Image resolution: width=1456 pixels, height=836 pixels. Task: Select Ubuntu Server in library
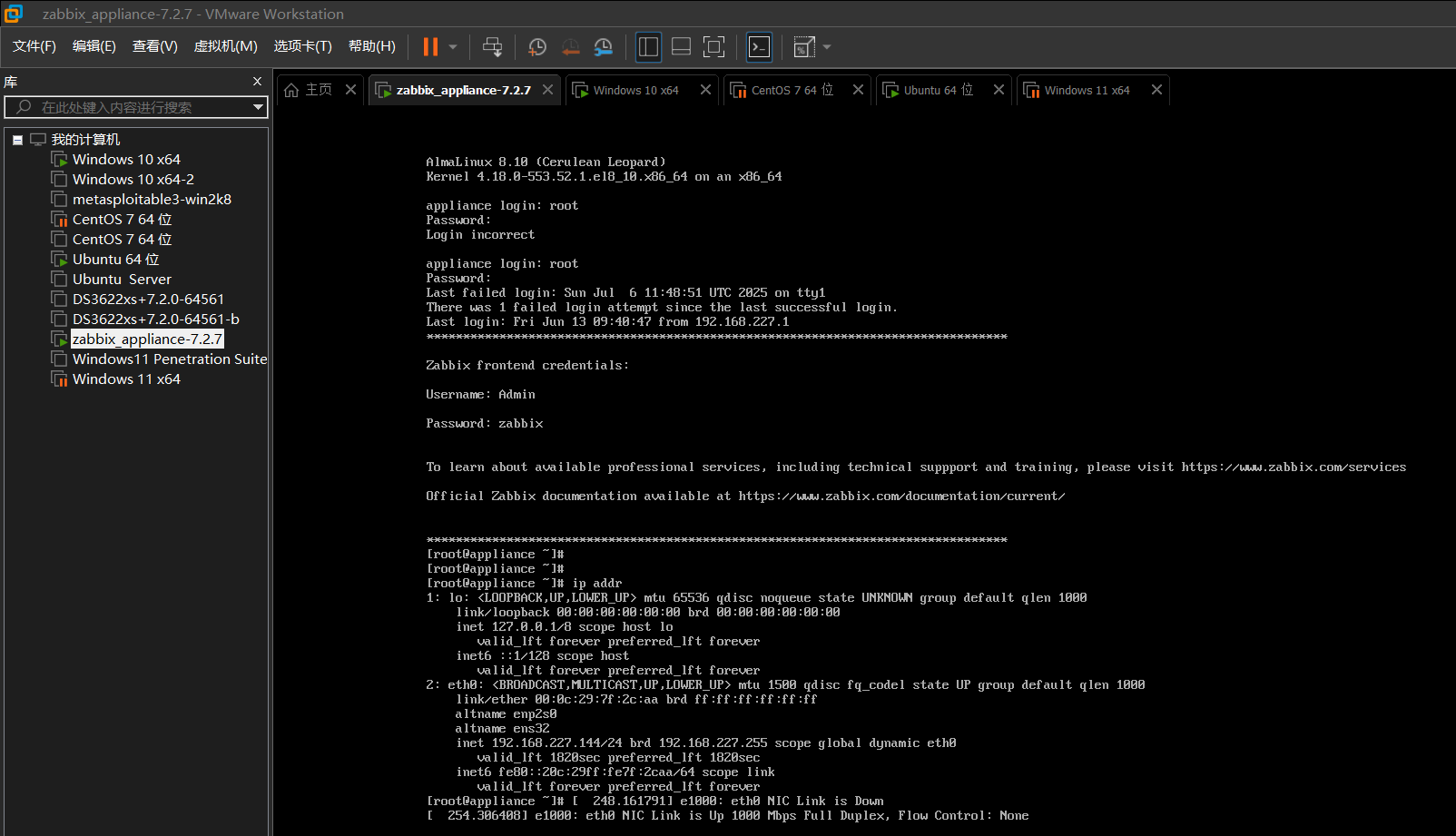(x=122, y=280)
